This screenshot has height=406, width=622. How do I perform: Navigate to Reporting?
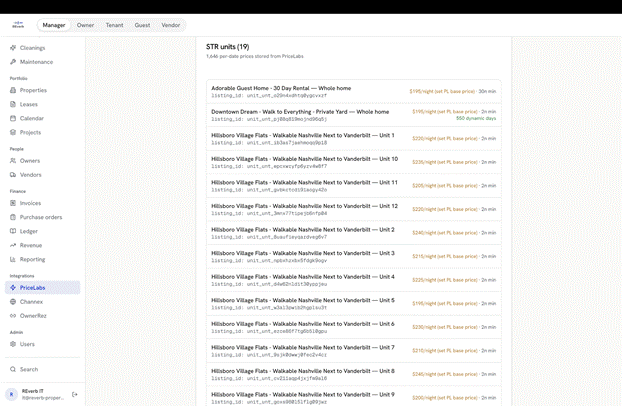pyautogui.click(x=42, y=260)
